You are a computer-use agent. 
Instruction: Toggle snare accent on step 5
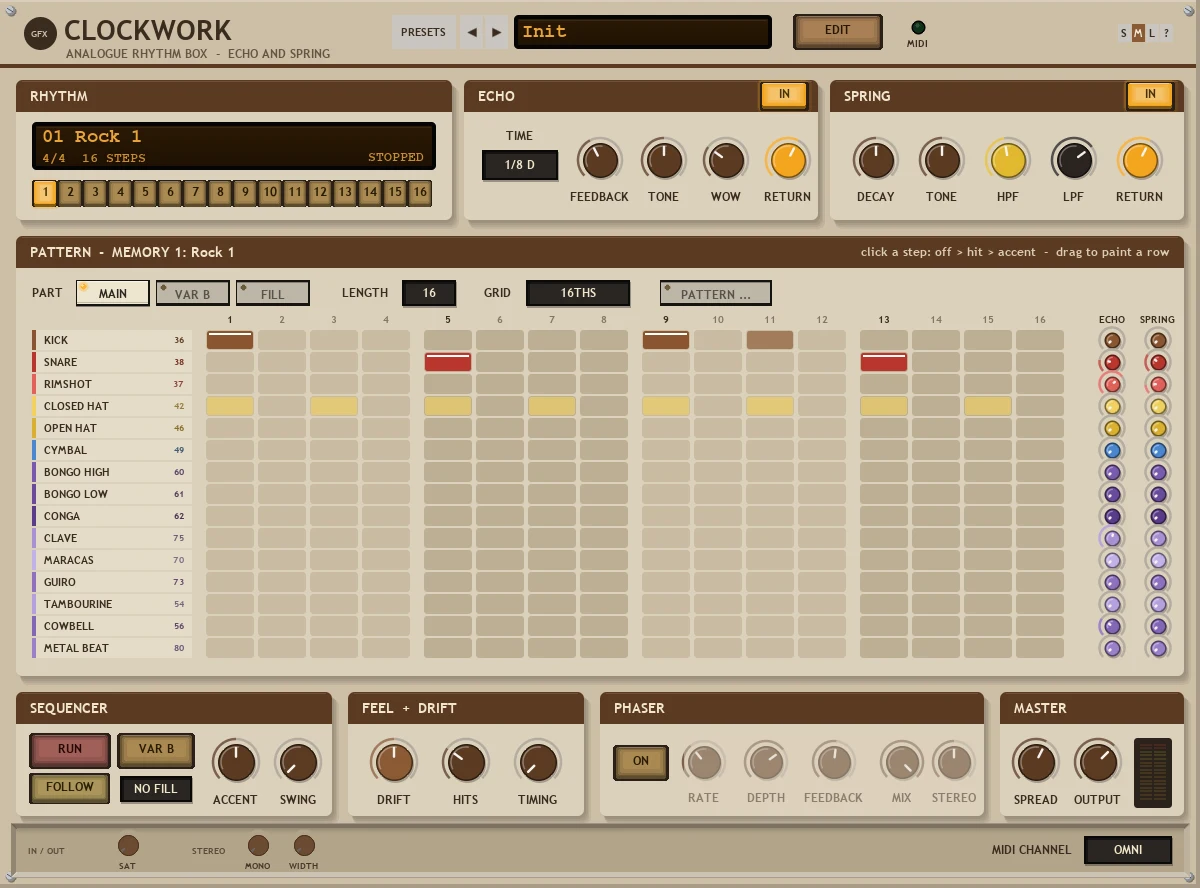click(448, 362)
